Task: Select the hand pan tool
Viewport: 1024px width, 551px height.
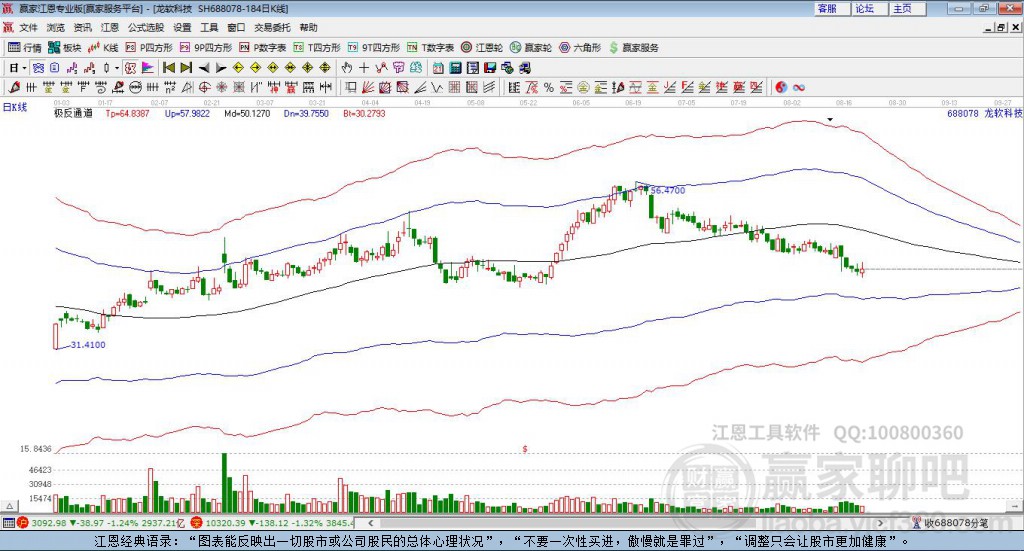Action: click(346, 68)
